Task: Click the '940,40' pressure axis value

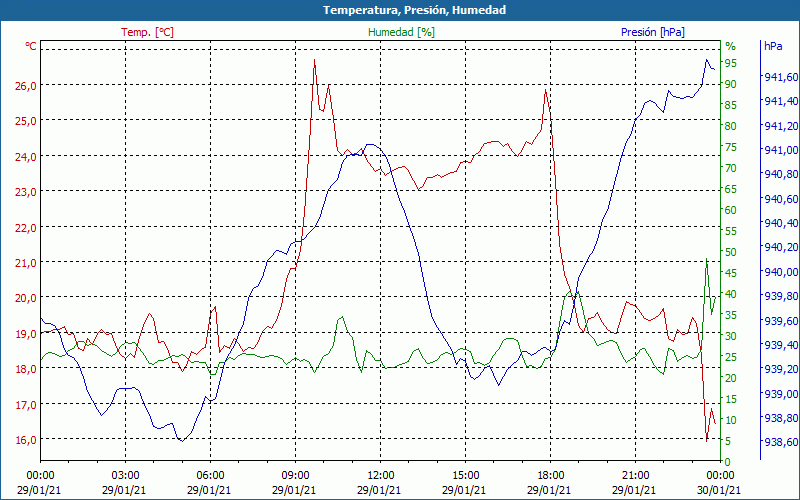Action: (781, 223)
